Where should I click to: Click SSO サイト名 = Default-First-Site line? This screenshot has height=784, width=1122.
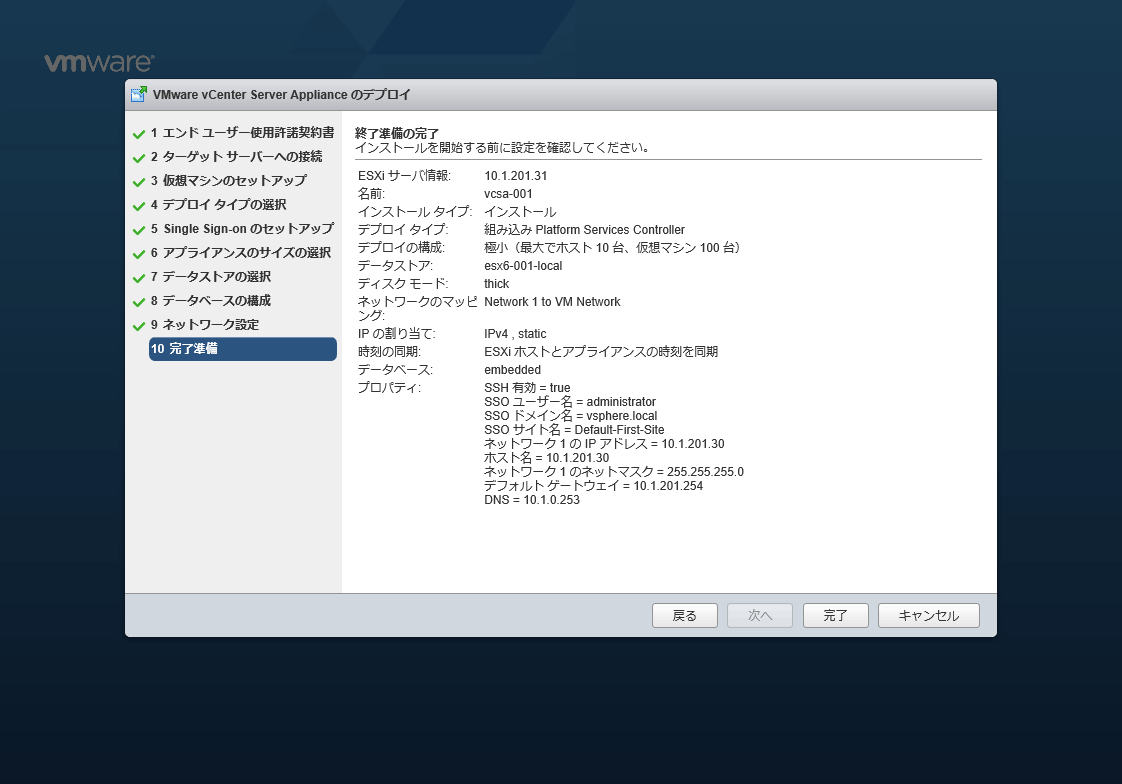tap(575, 430)
